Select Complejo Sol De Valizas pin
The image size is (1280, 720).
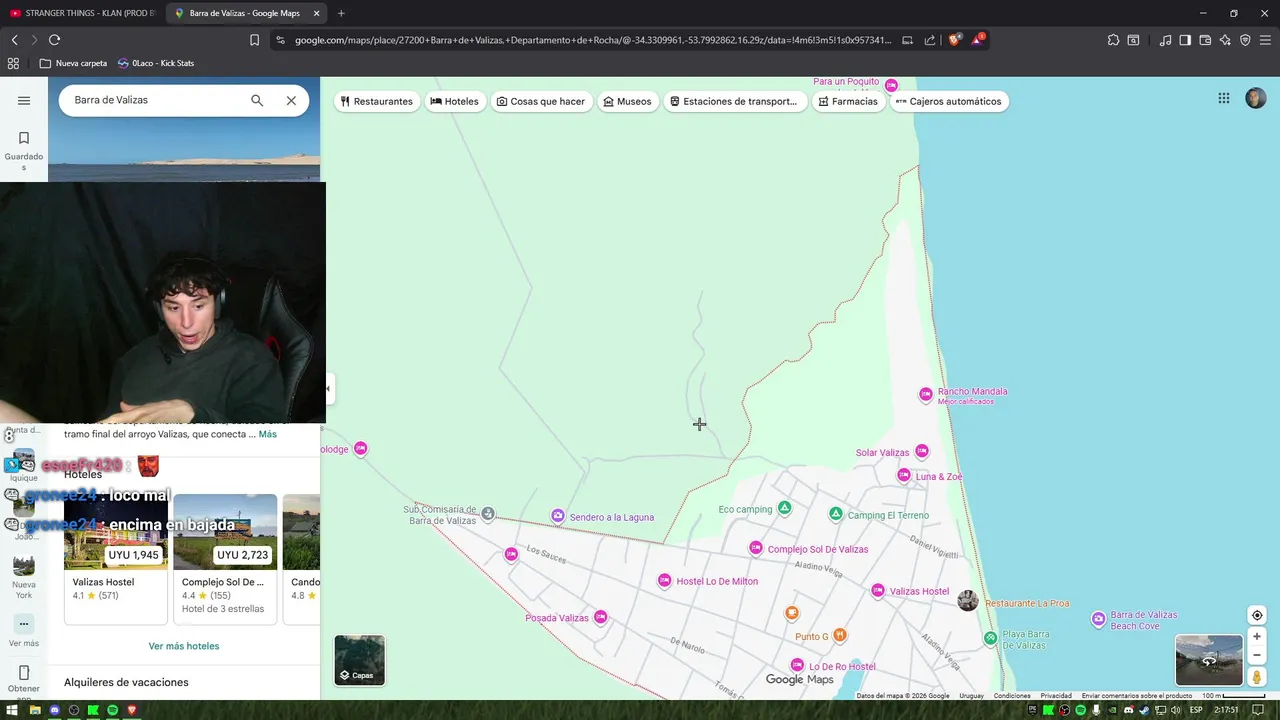coord(756,548)
